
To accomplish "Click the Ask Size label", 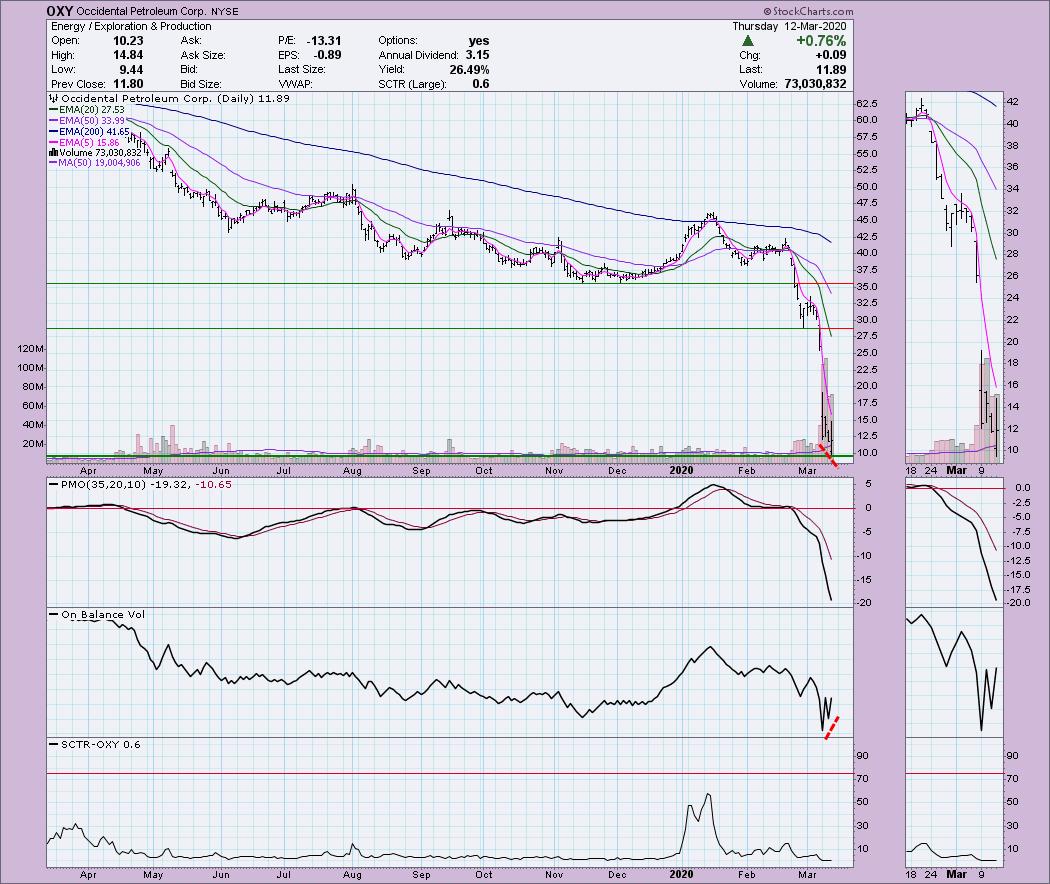I will [203, 56].
